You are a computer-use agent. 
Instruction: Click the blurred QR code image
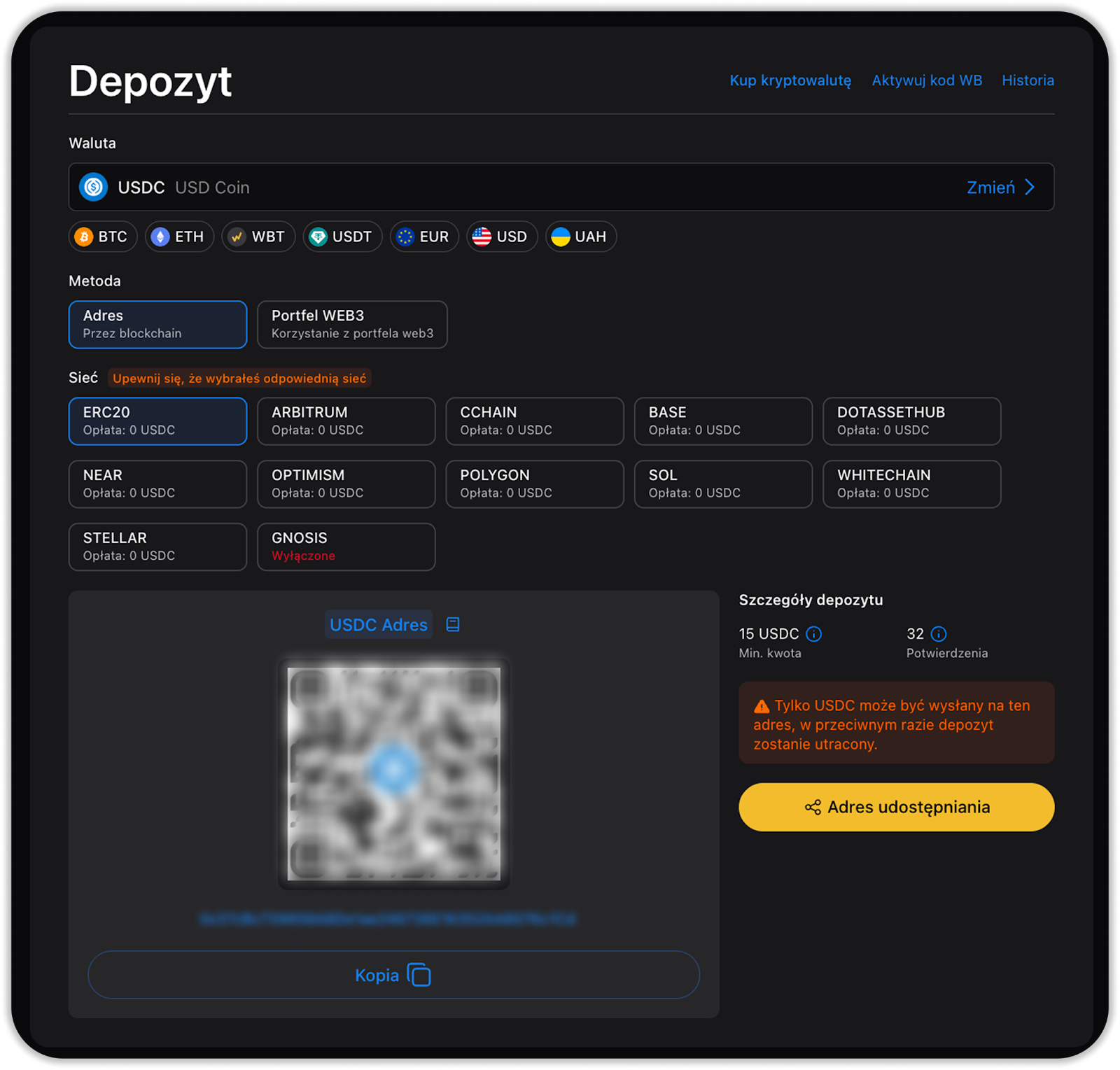tap(393, 773)
